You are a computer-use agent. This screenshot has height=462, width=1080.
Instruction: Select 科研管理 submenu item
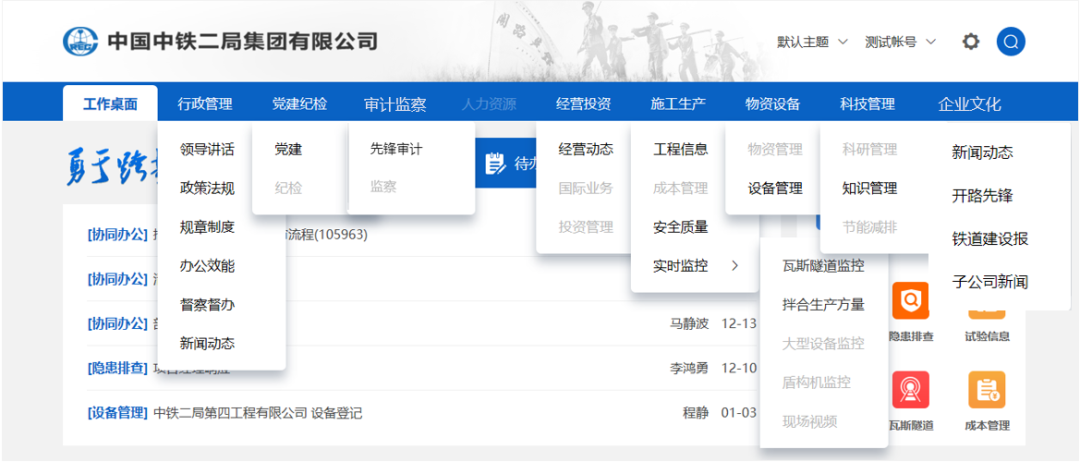click(870, 149)
